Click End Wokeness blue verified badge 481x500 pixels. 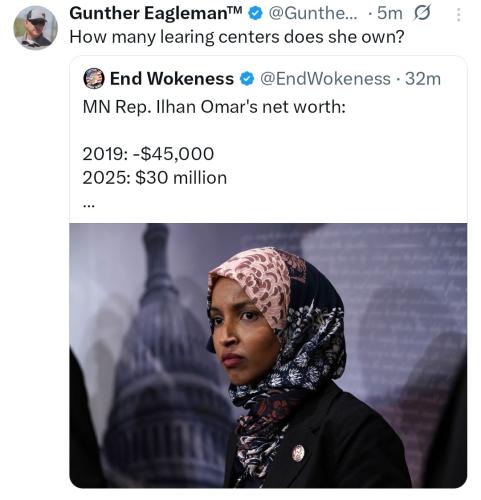point(247,79)
